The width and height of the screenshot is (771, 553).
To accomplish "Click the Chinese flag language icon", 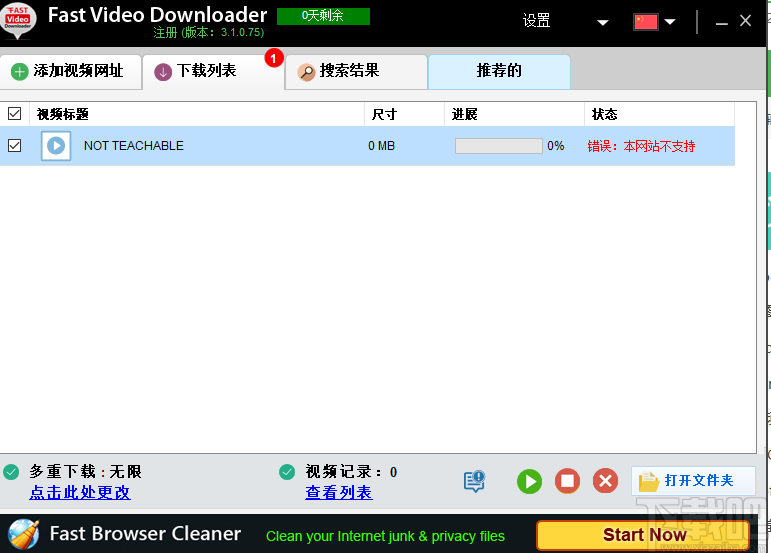I will point(646,22).
